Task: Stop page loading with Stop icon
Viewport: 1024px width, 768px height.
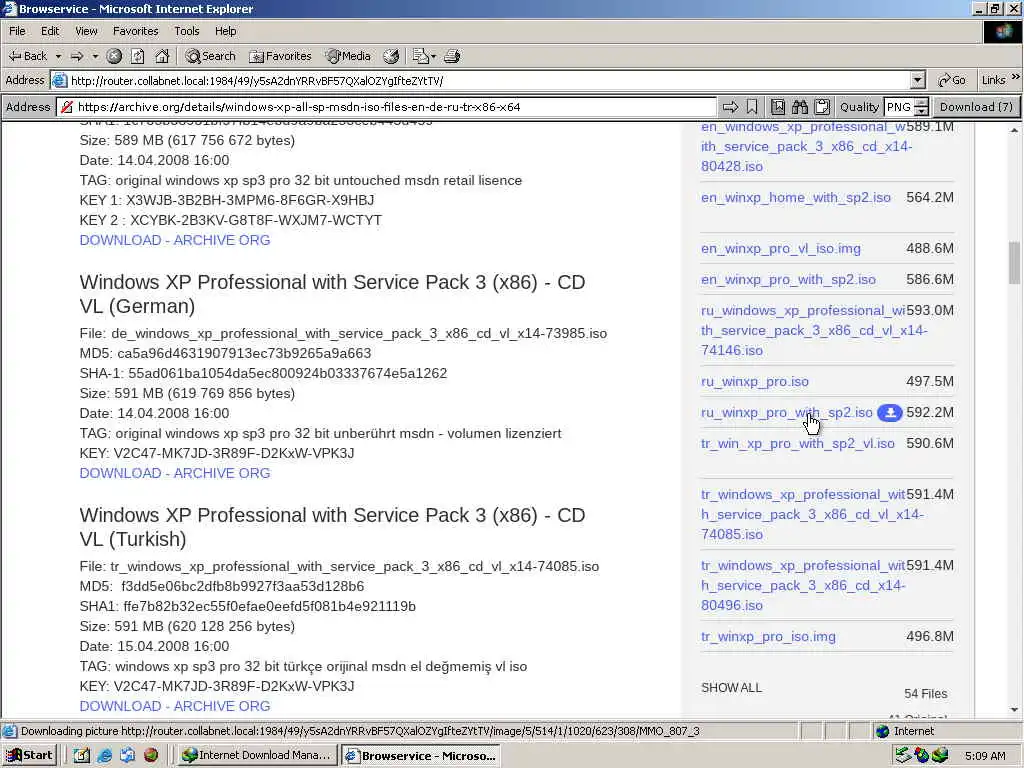Action: click(114, 56)
